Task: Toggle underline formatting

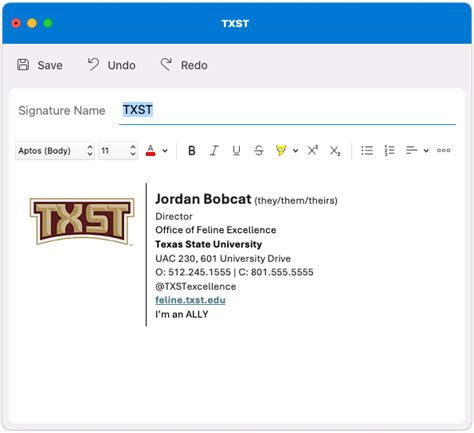Action: click(x=236, y=151)
